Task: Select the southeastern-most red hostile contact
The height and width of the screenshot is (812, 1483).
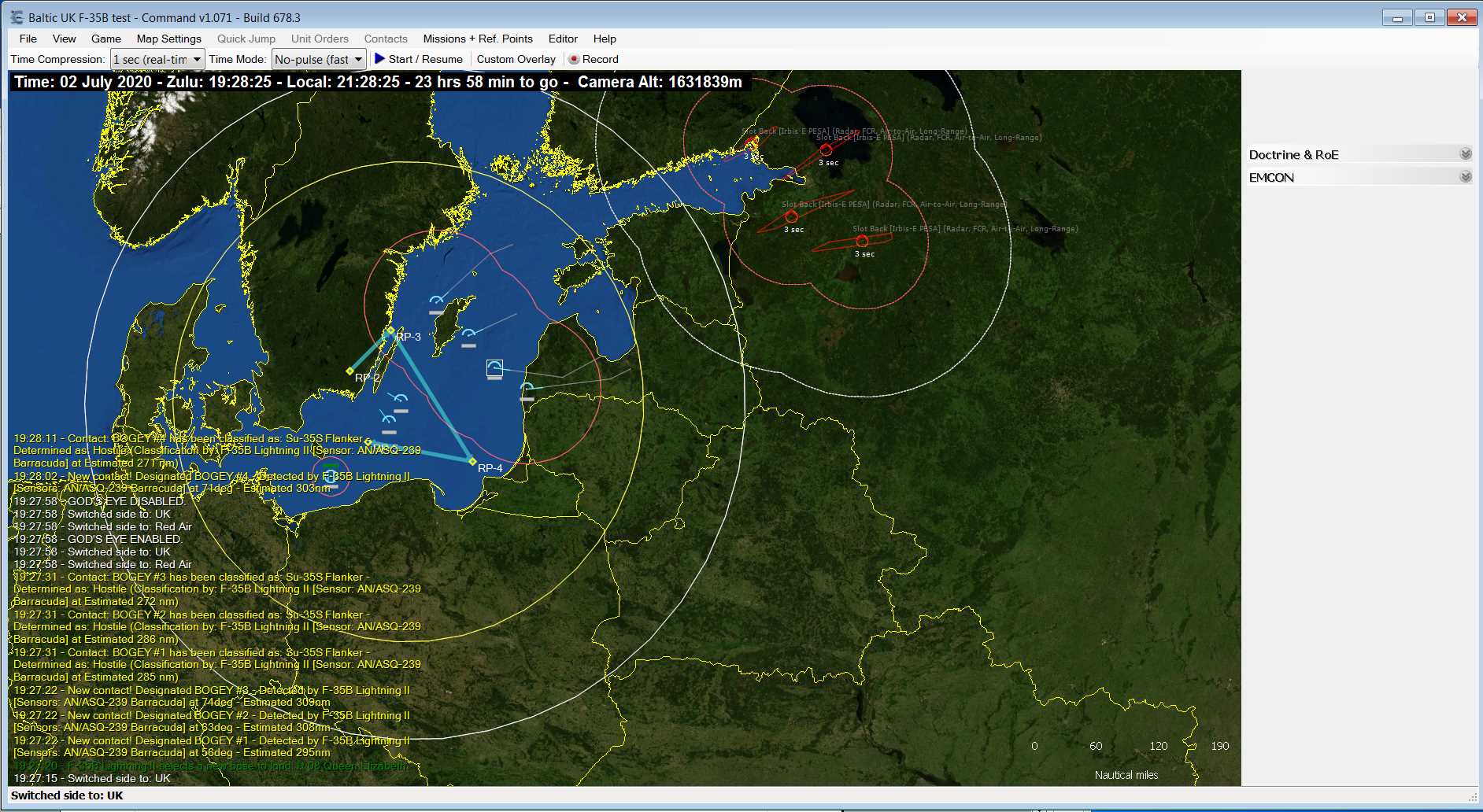Action: (x=862, y=241)
